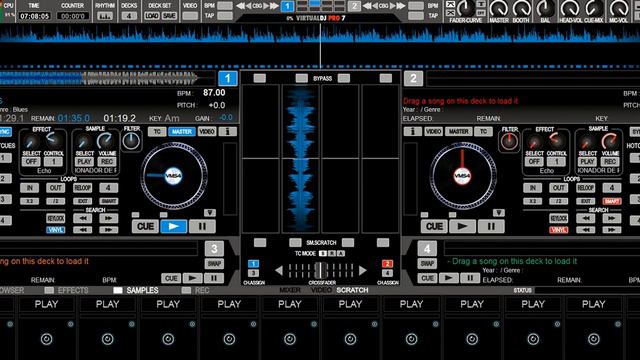This screenshot has height=360, width=640.
Task: Click the deck 2 jog wheel
Action: 462,176
